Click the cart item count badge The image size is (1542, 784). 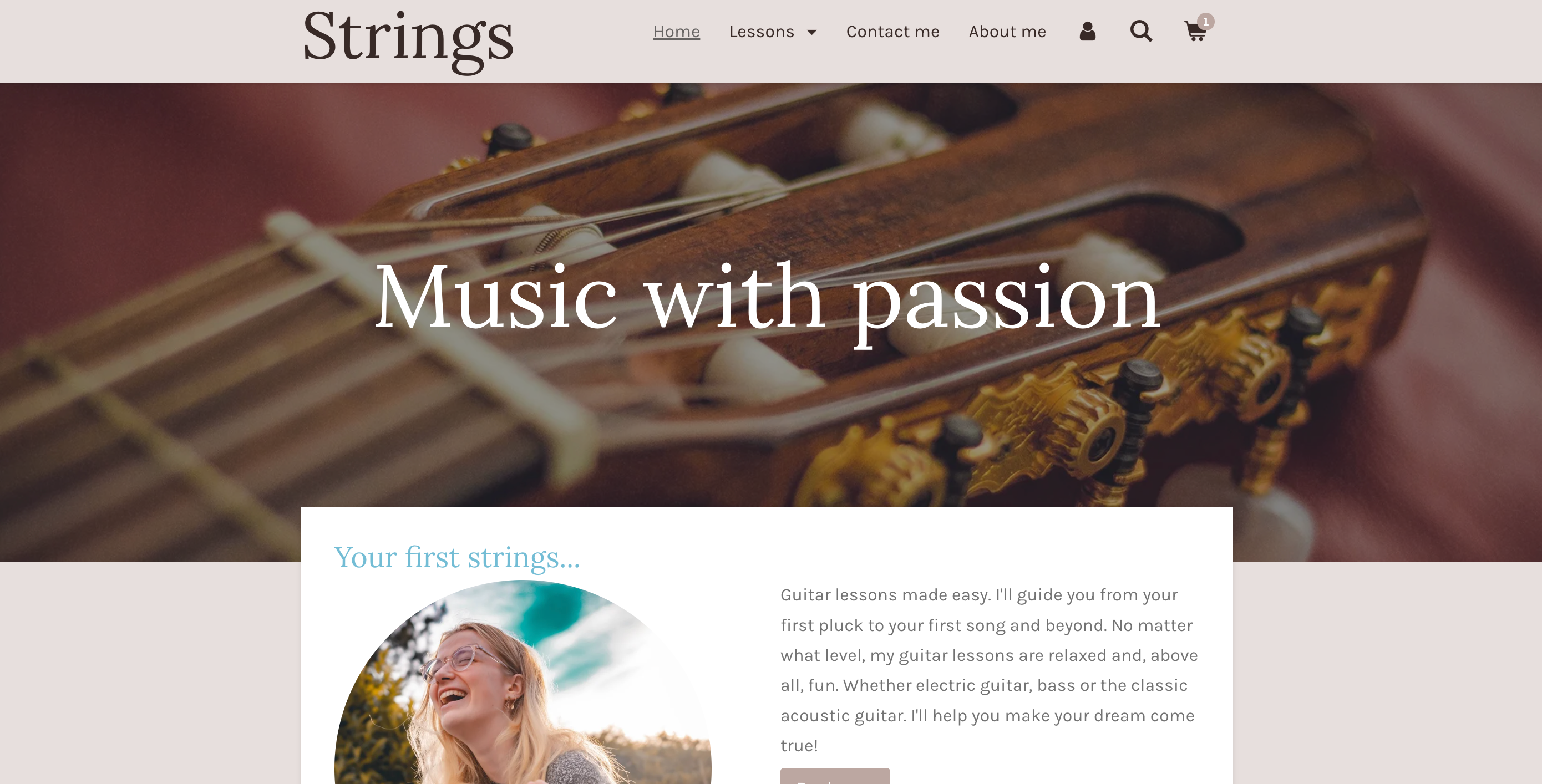1205,22
